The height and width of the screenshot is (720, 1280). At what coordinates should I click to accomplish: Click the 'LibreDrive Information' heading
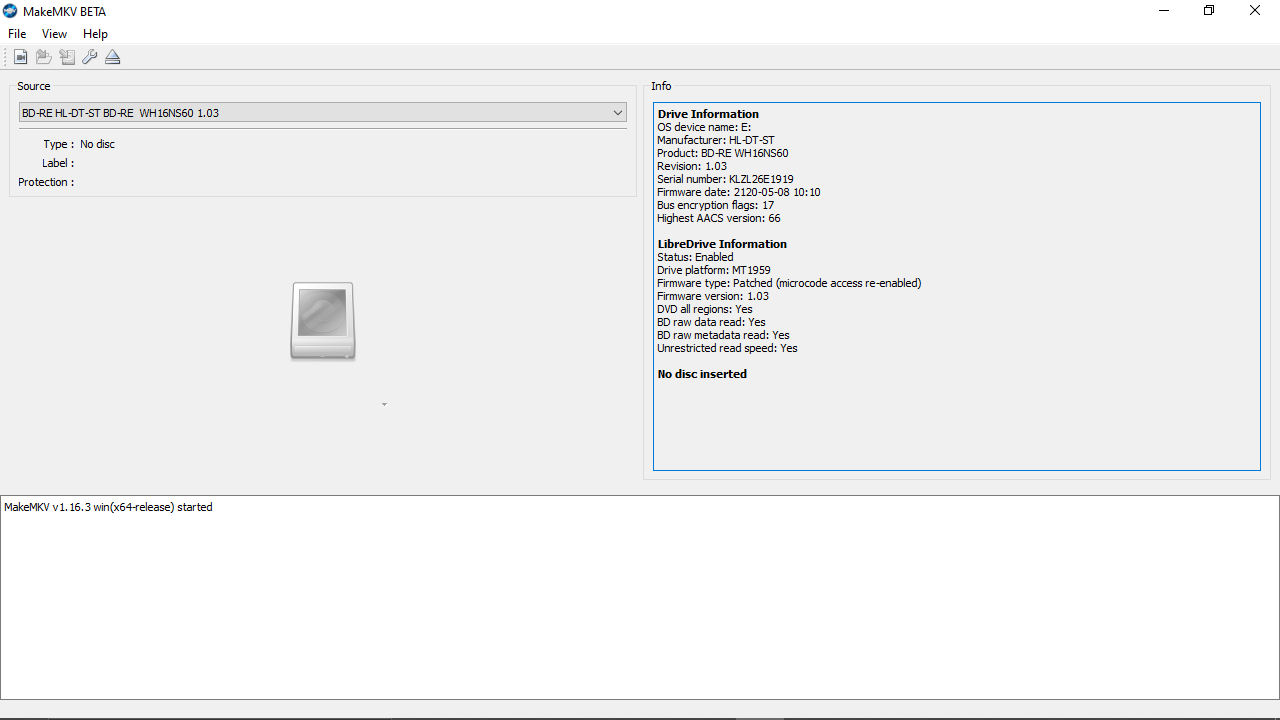(722, 244)
